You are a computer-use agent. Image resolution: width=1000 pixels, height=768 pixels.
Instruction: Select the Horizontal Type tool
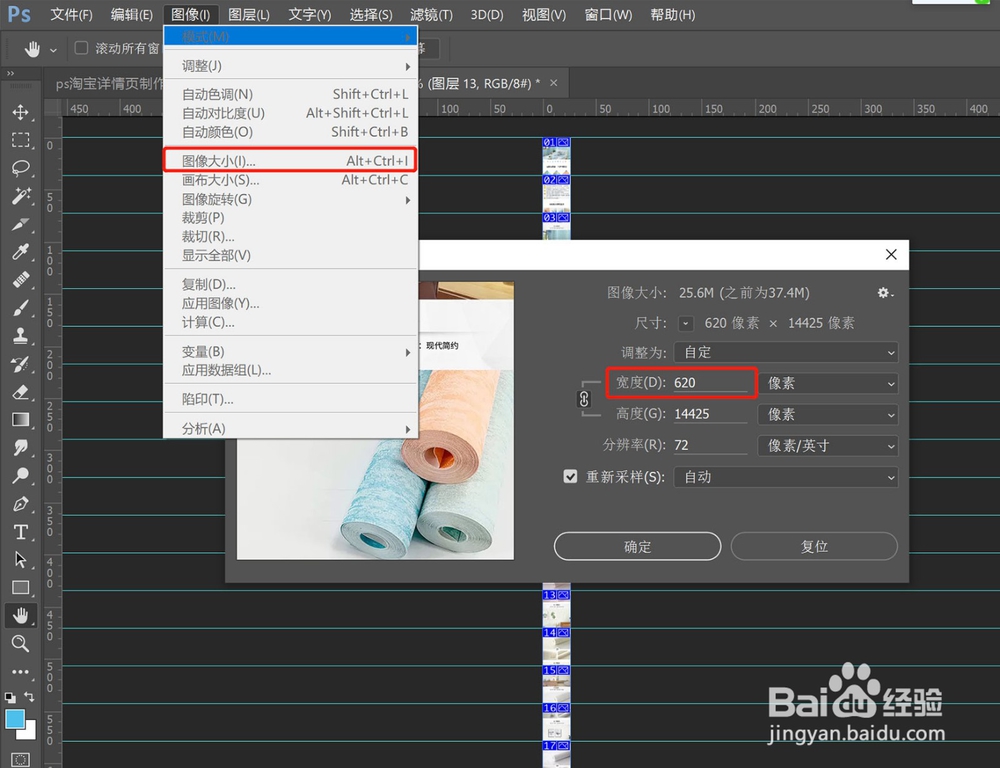coord(21,532)
